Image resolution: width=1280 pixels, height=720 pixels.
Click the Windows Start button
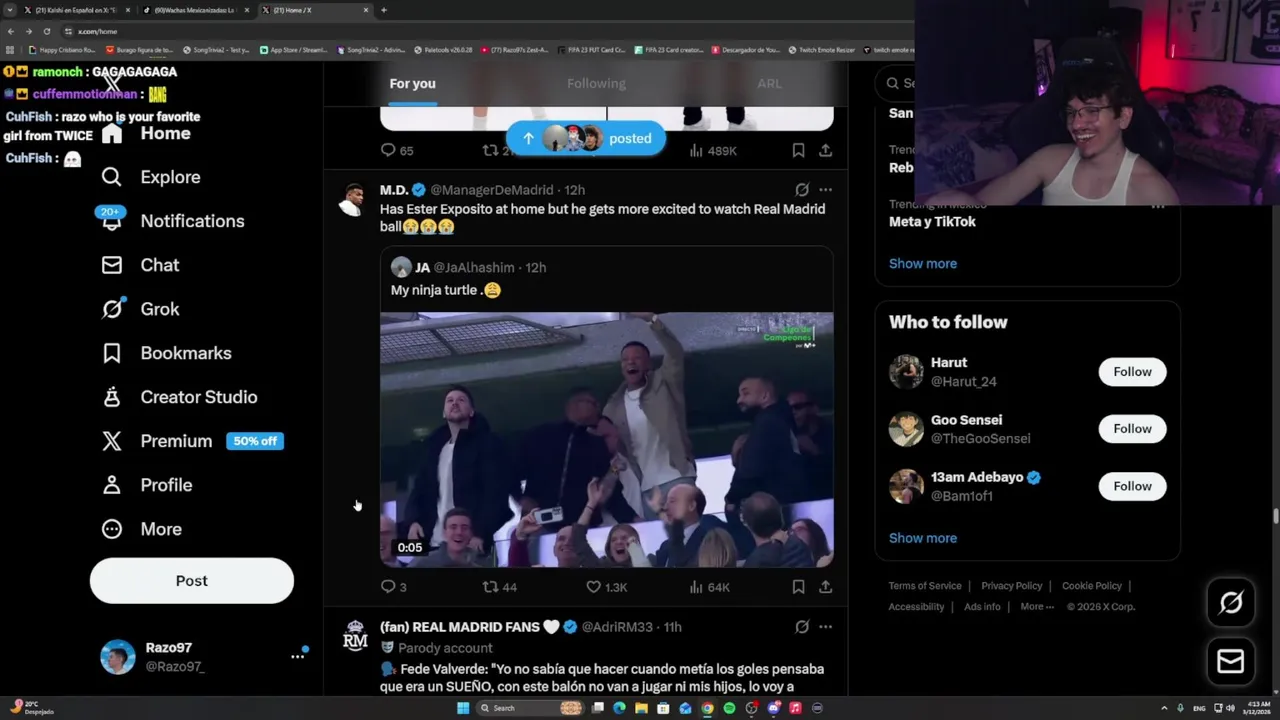click(463, 708)
